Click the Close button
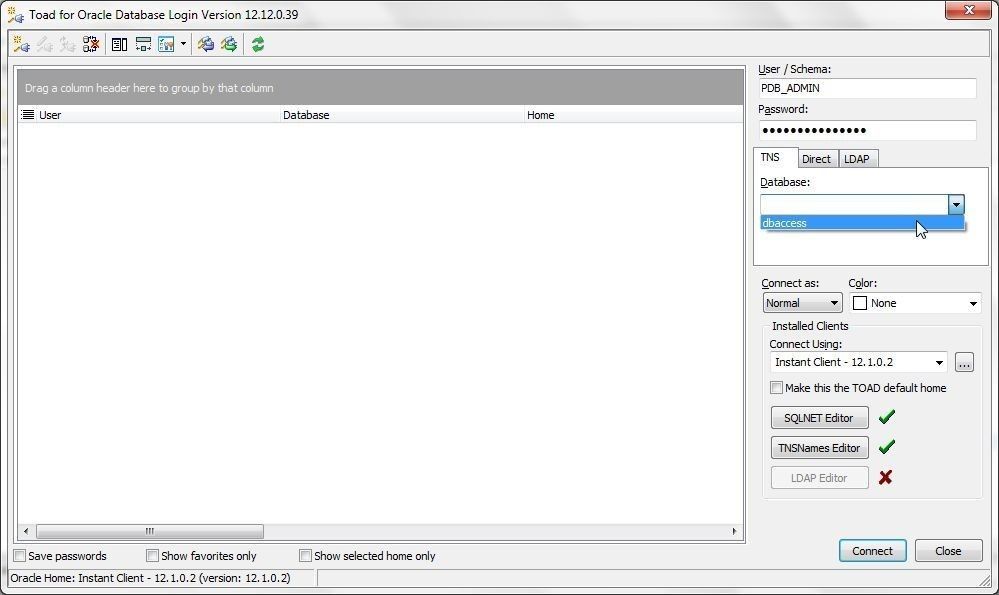Image resolution: width=999 pixels, height=595 pixels. [948, 550]
